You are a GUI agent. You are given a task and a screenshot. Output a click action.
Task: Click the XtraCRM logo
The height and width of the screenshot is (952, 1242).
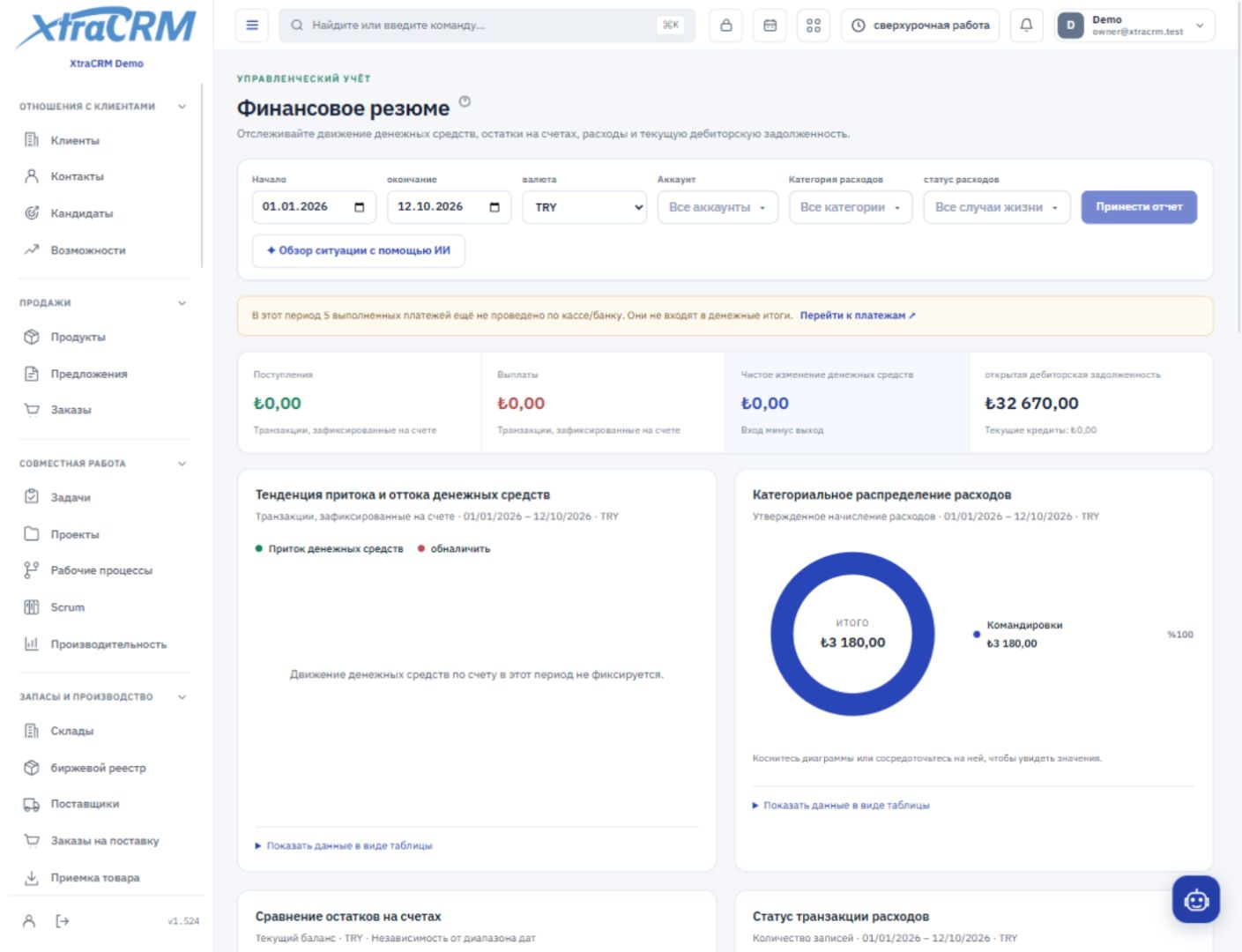click(x=106, y=28)
